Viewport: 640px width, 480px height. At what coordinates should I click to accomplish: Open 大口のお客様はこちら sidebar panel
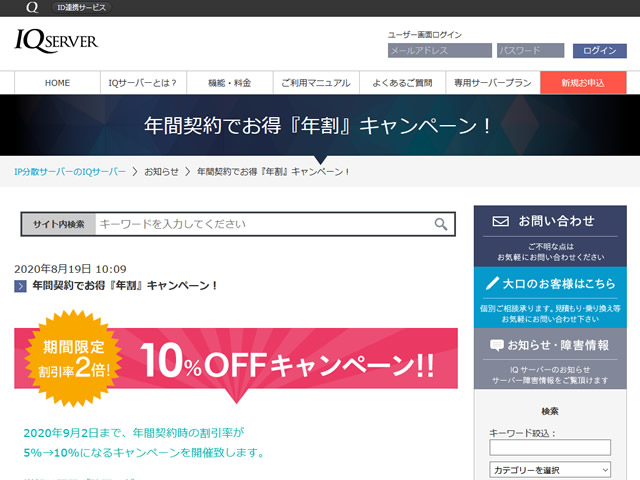[550, 298]
